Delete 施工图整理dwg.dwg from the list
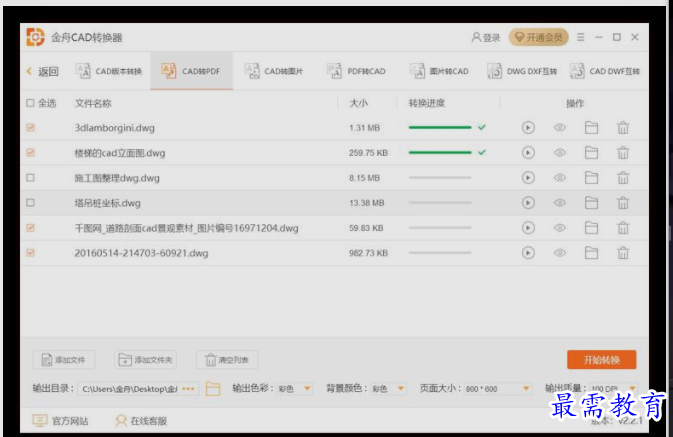Screen dimensions: 673x437 [623, 177]
